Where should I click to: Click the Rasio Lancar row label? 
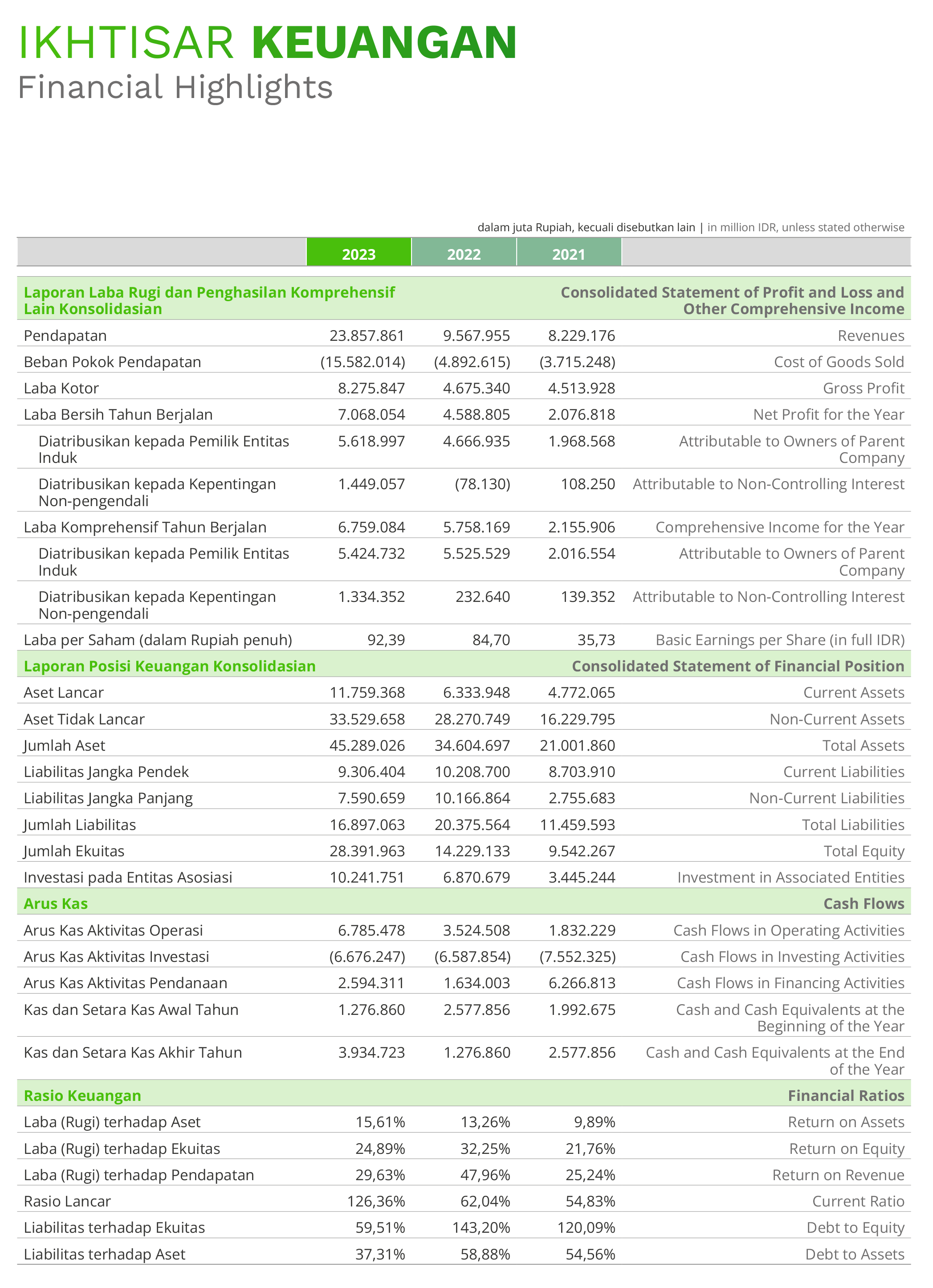coord(68,1202)
